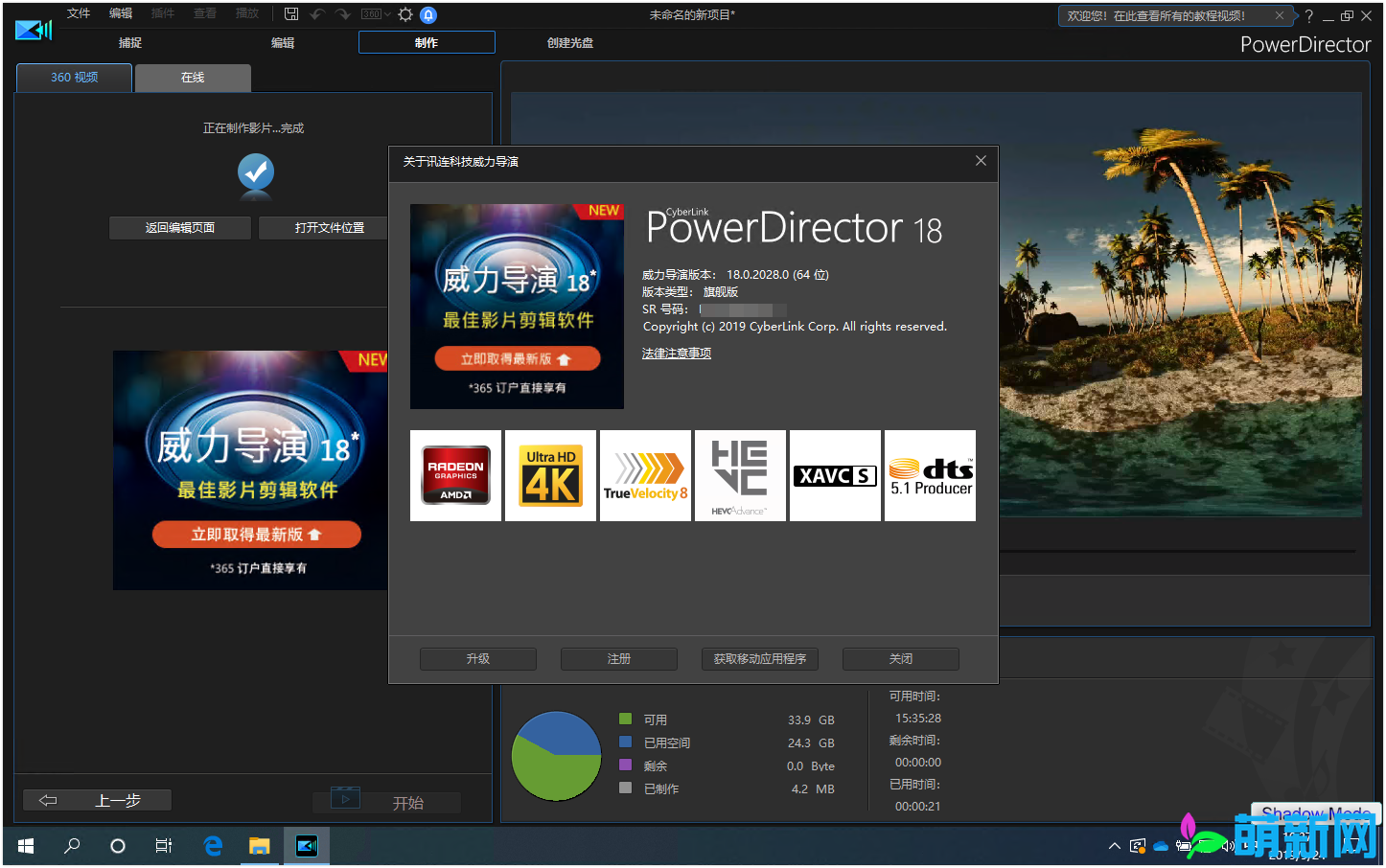Image resolution: width=1386 pixels, height=868 pixels.
Task: Launch Edge browser from taskbar
Action: coord(213,846)
